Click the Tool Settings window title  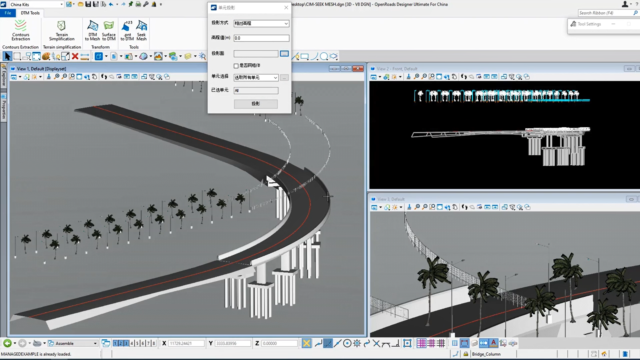pos(589,24)
